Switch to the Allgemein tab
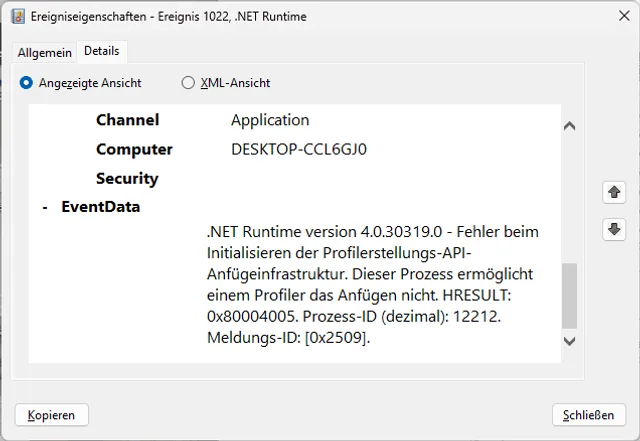Image resolution: width=640 pixels, height=441 pixels. pos(45,52)
